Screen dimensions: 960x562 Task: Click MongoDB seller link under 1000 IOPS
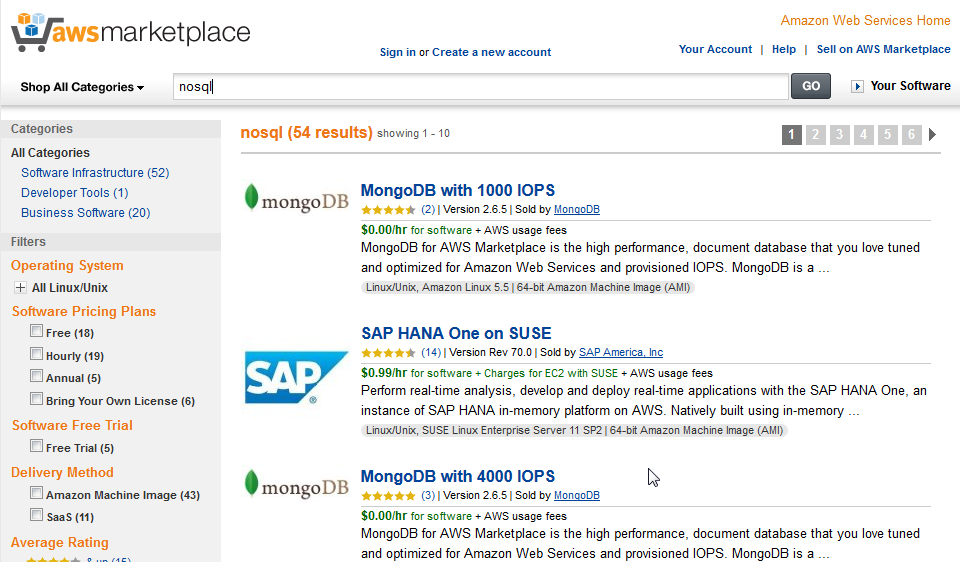(x=577, y=209)
